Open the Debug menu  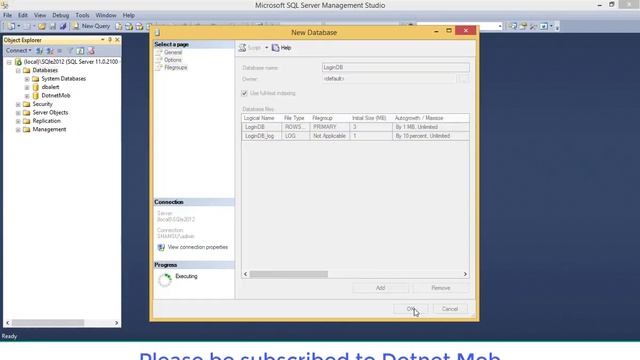point(60,15)
